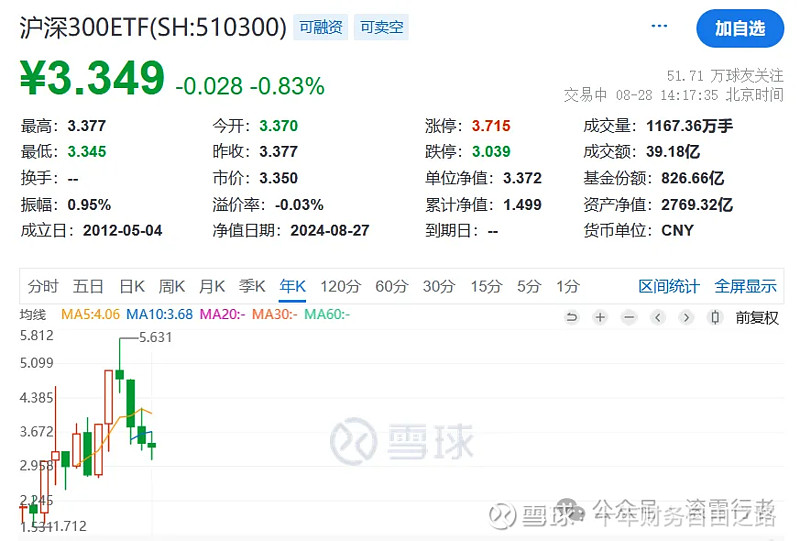This screenshot has width=800, height=541.
Task: Click the 加自选 add-to-watchlist button
Action: (740, 29)
